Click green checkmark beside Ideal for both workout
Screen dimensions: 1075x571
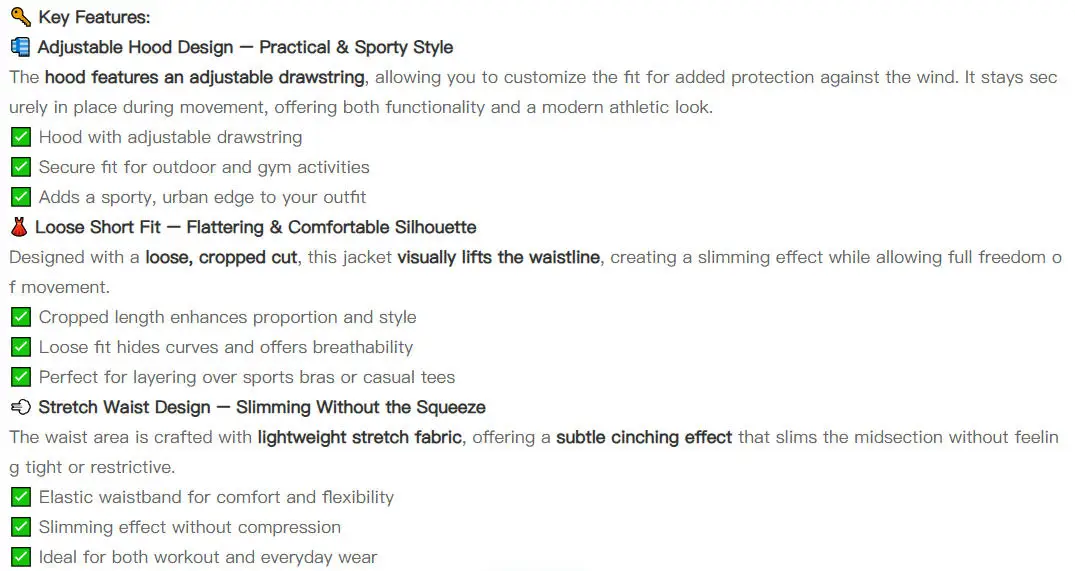coord(21,557)
